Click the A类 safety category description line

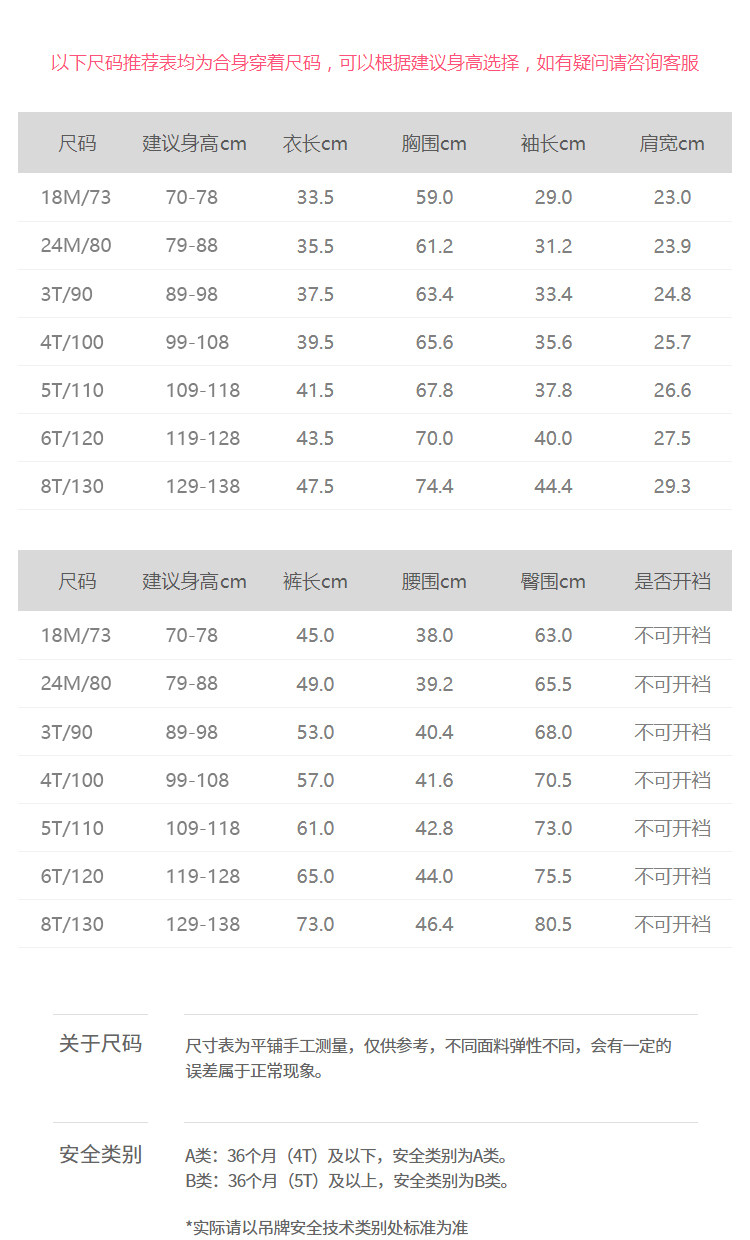coord(346,1155)
